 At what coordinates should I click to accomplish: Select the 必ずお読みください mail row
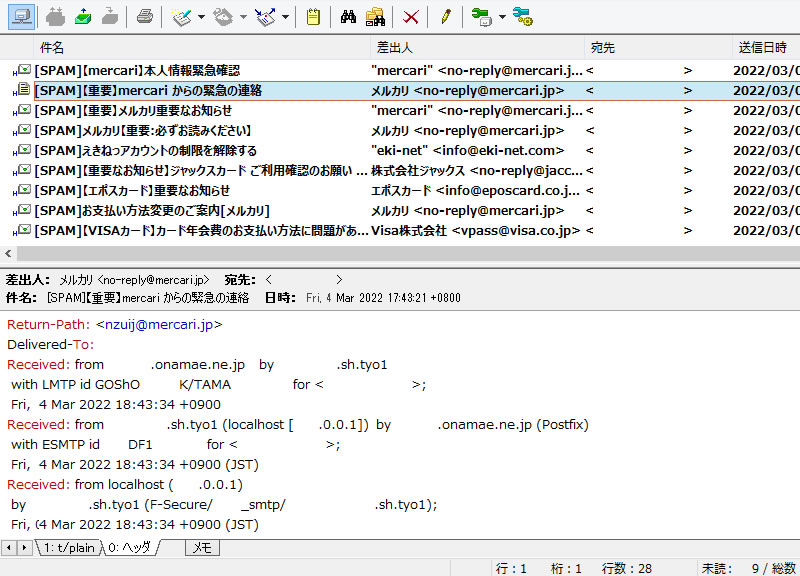[x=400, y=131]
